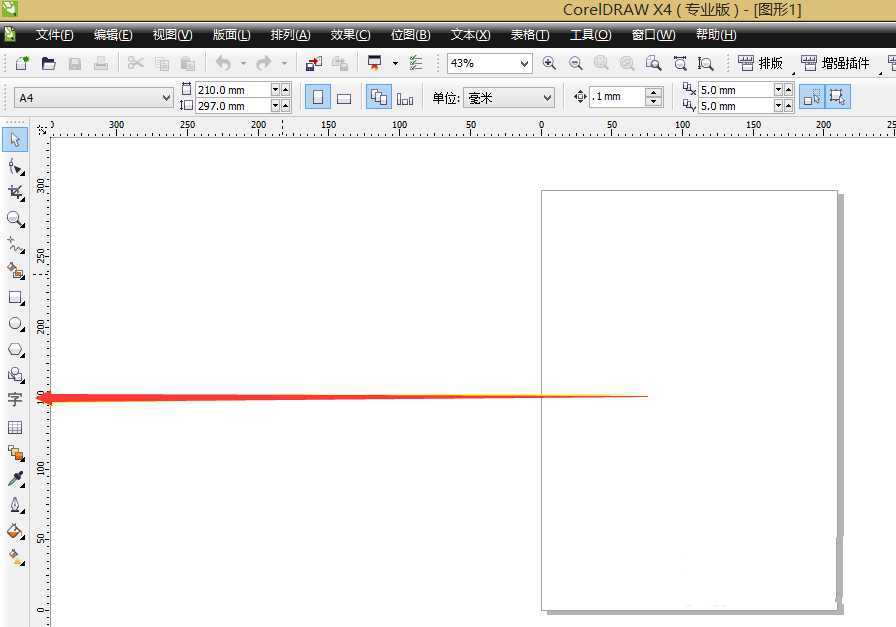Select the Ellipse tool
Screen dimensions: 896x627
(15, 323)
